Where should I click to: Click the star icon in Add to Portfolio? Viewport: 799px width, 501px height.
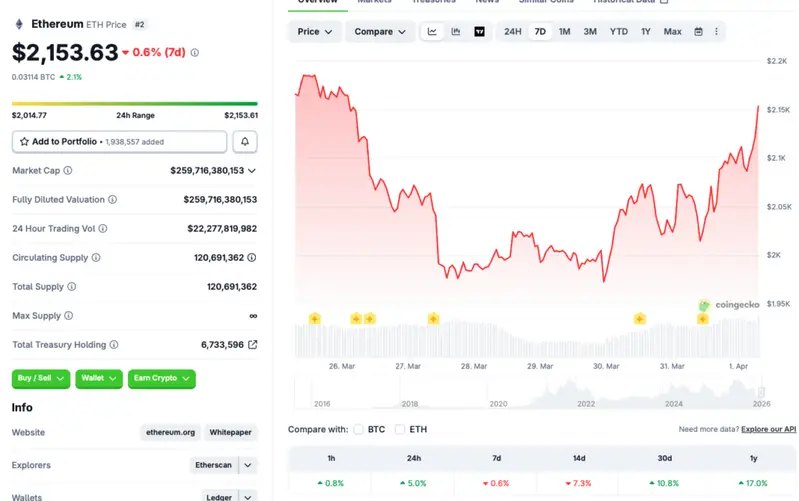coord(24,142)
